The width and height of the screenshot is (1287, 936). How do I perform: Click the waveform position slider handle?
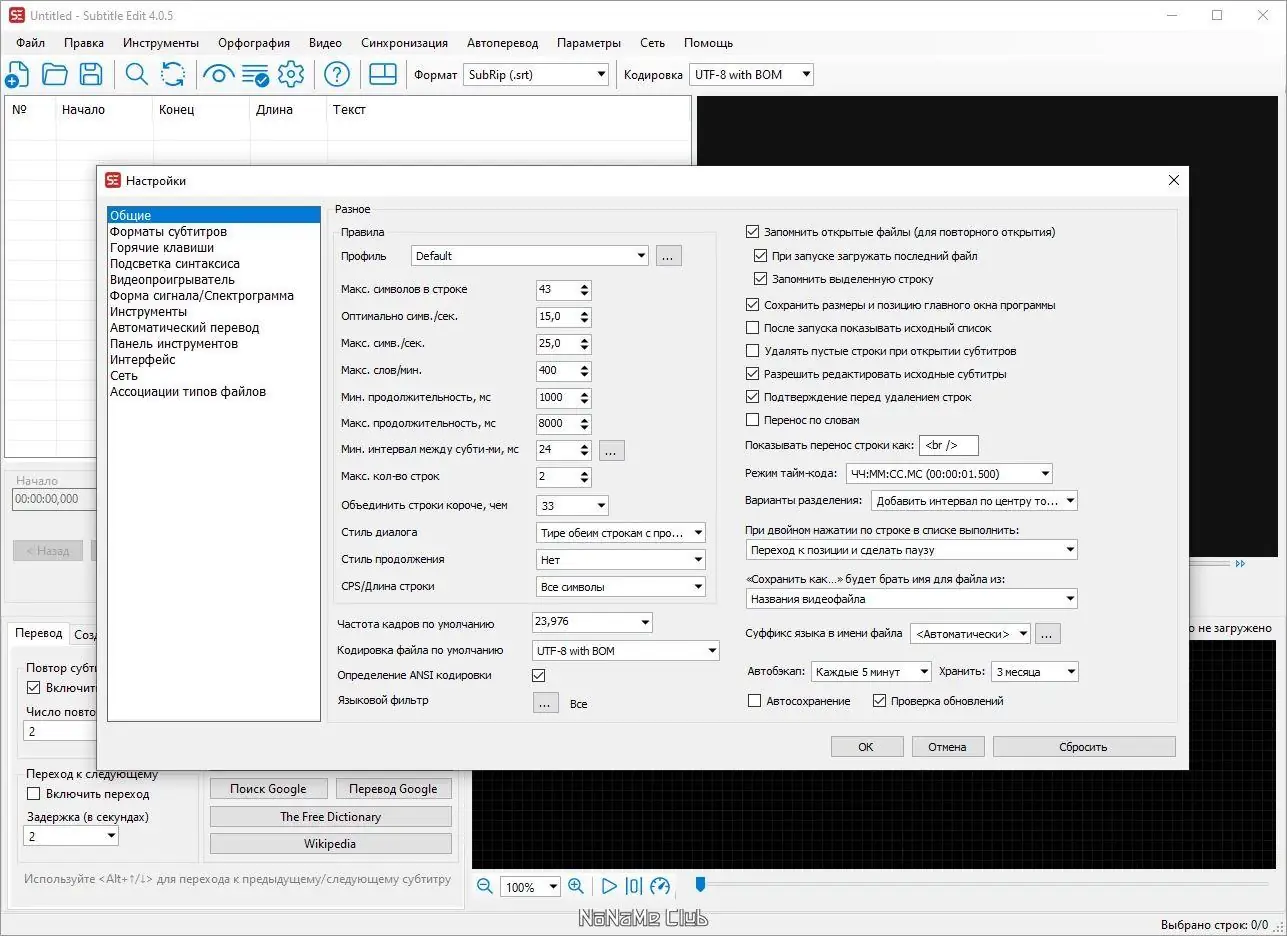[x=700, y=884]
